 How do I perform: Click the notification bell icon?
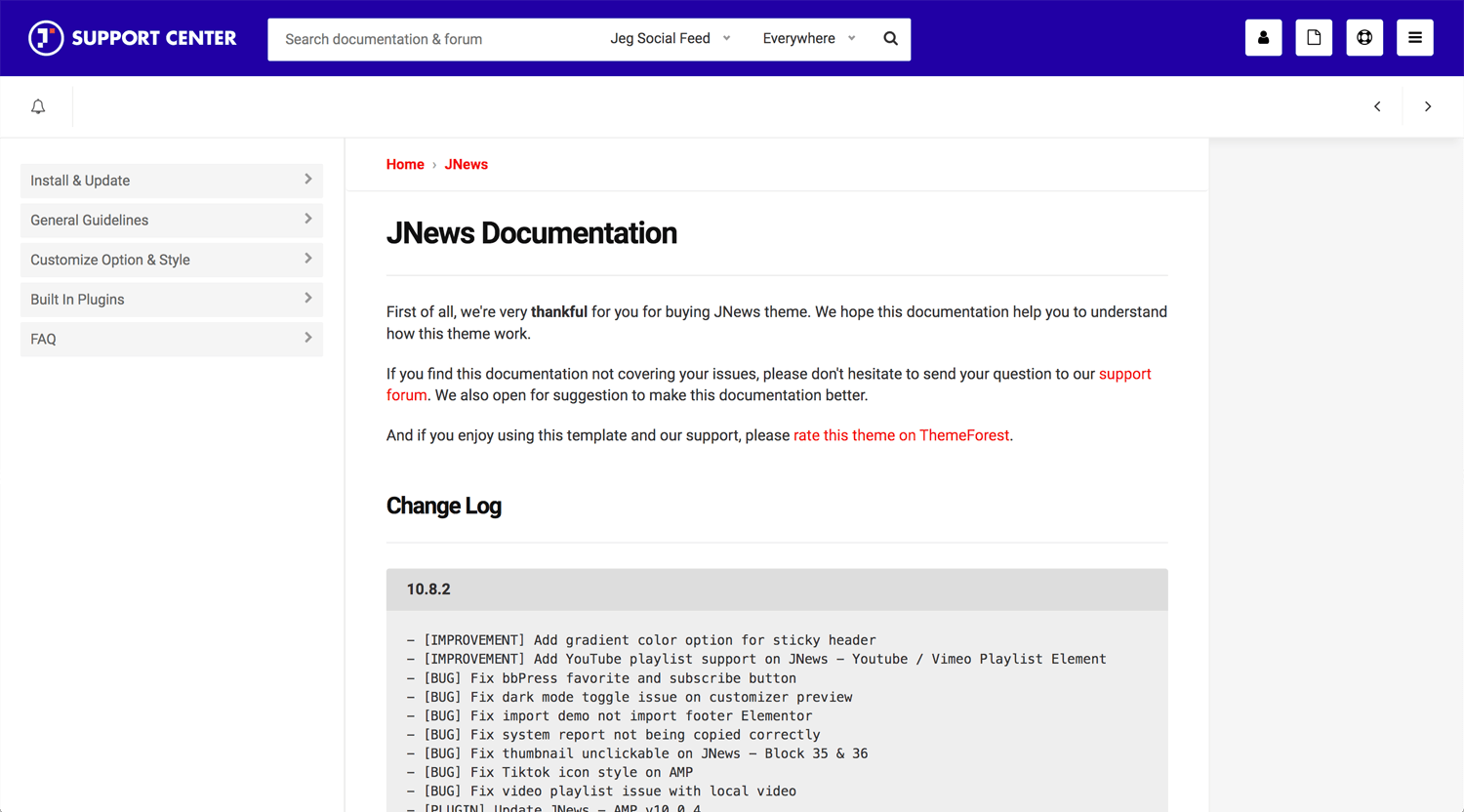38,106
